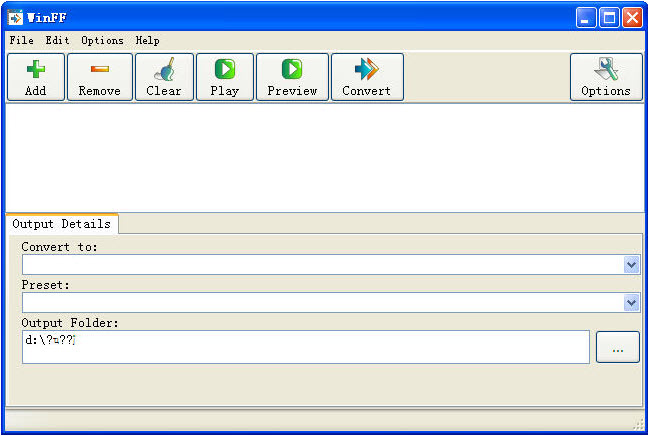Screen dimensions: 648x436
Task: Remove the selected file with Remove
Action: 100,77
